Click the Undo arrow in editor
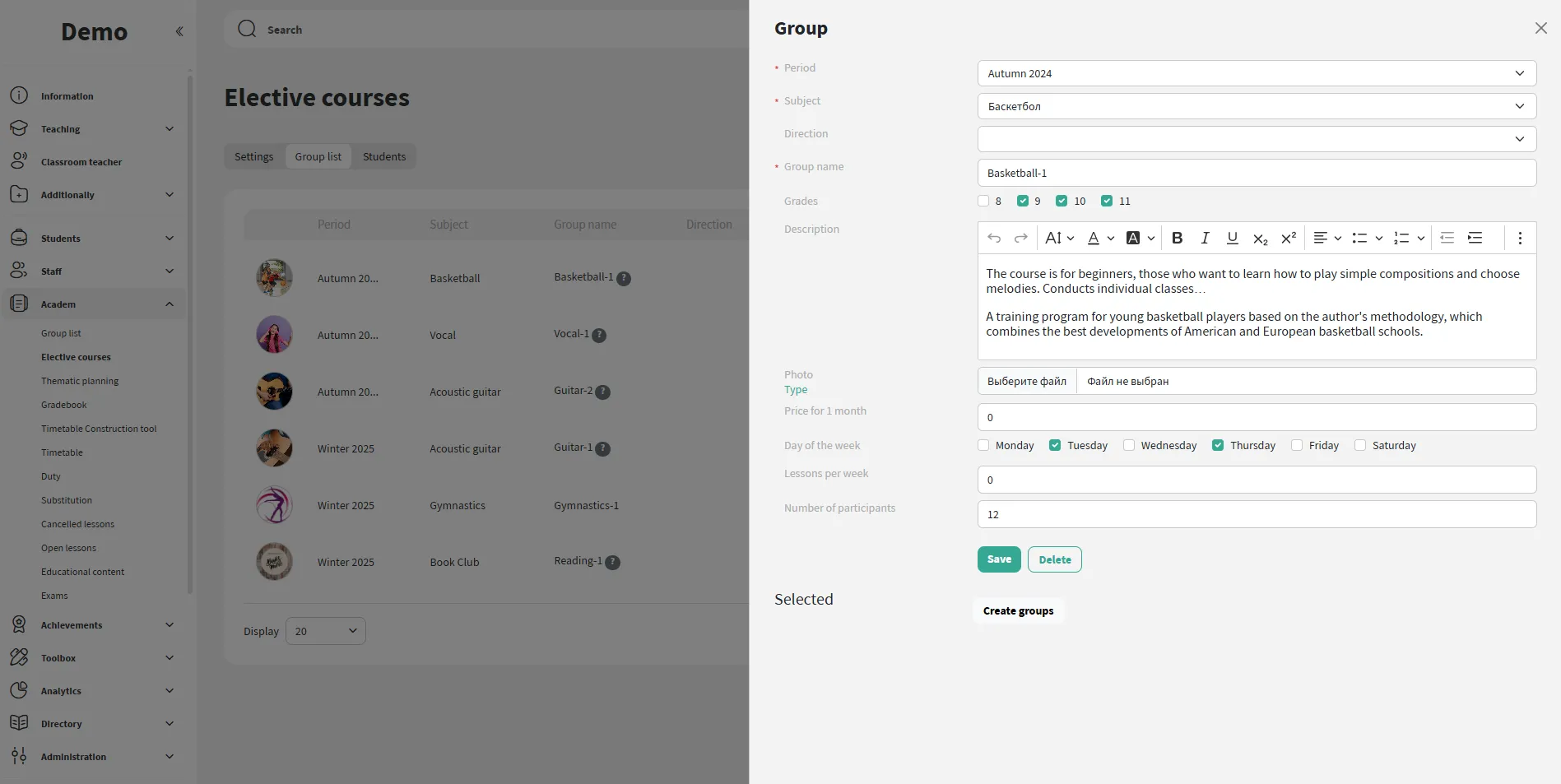1561x784 pixels. [994, 238]
